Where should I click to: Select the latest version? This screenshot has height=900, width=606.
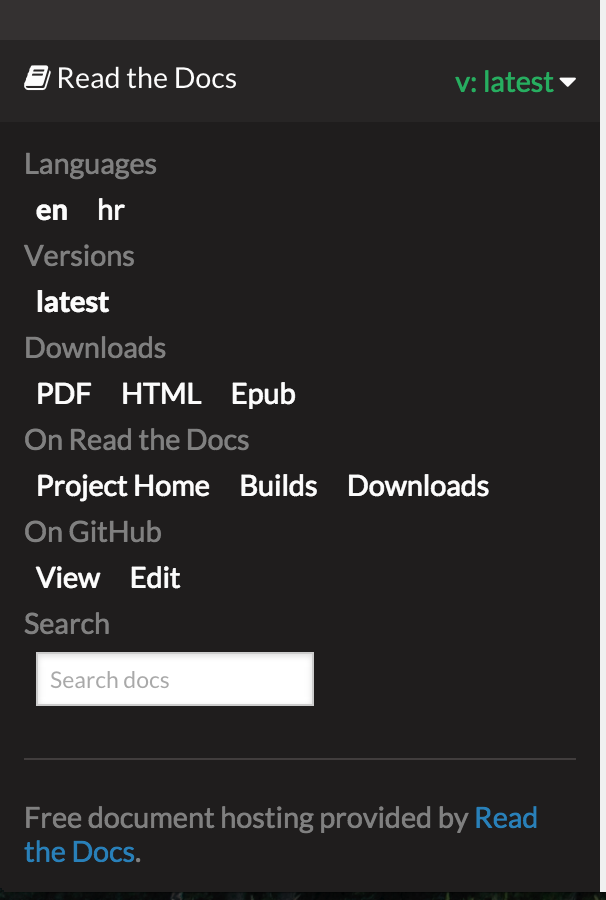point(73,302)
